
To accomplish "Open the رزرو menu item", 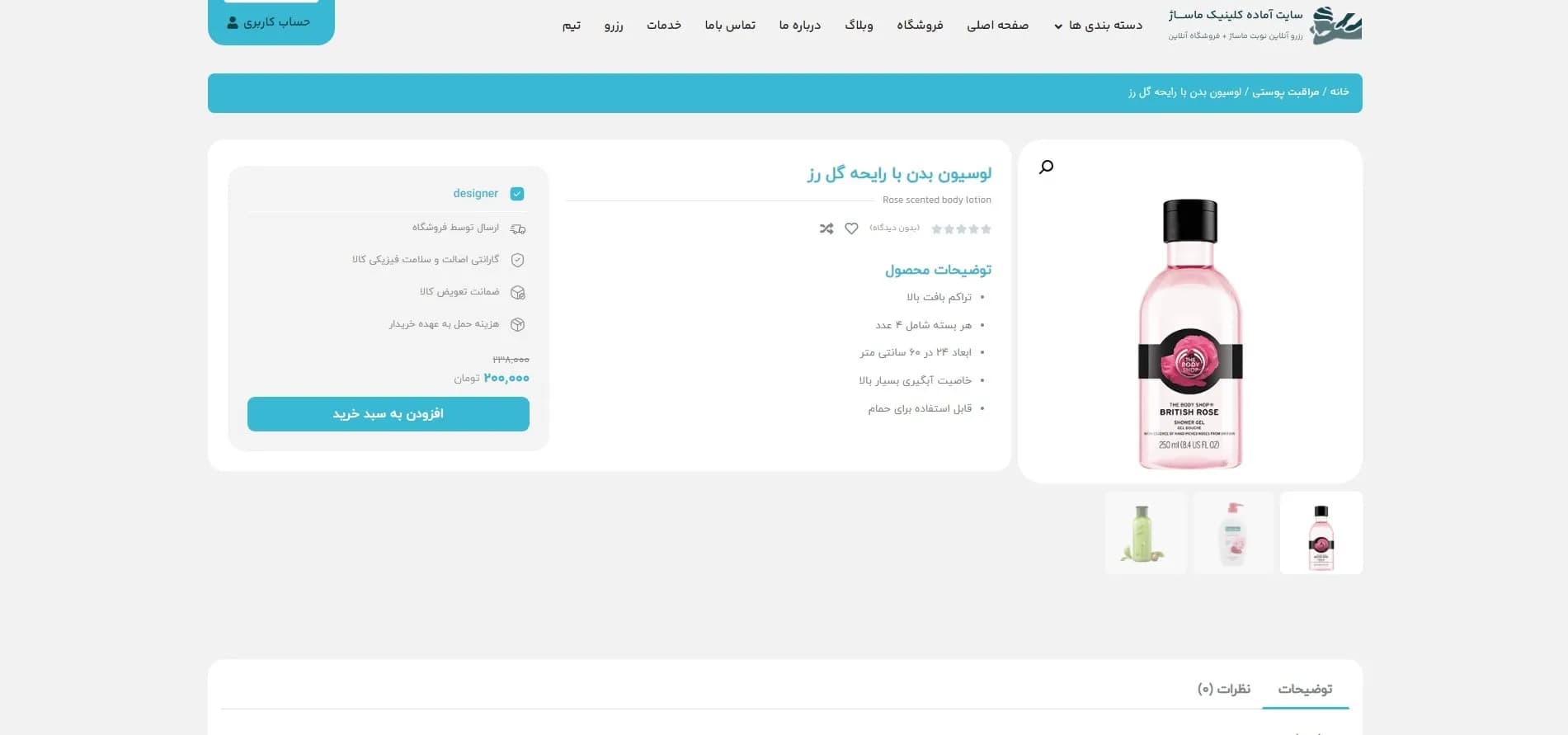I will 614,26.
